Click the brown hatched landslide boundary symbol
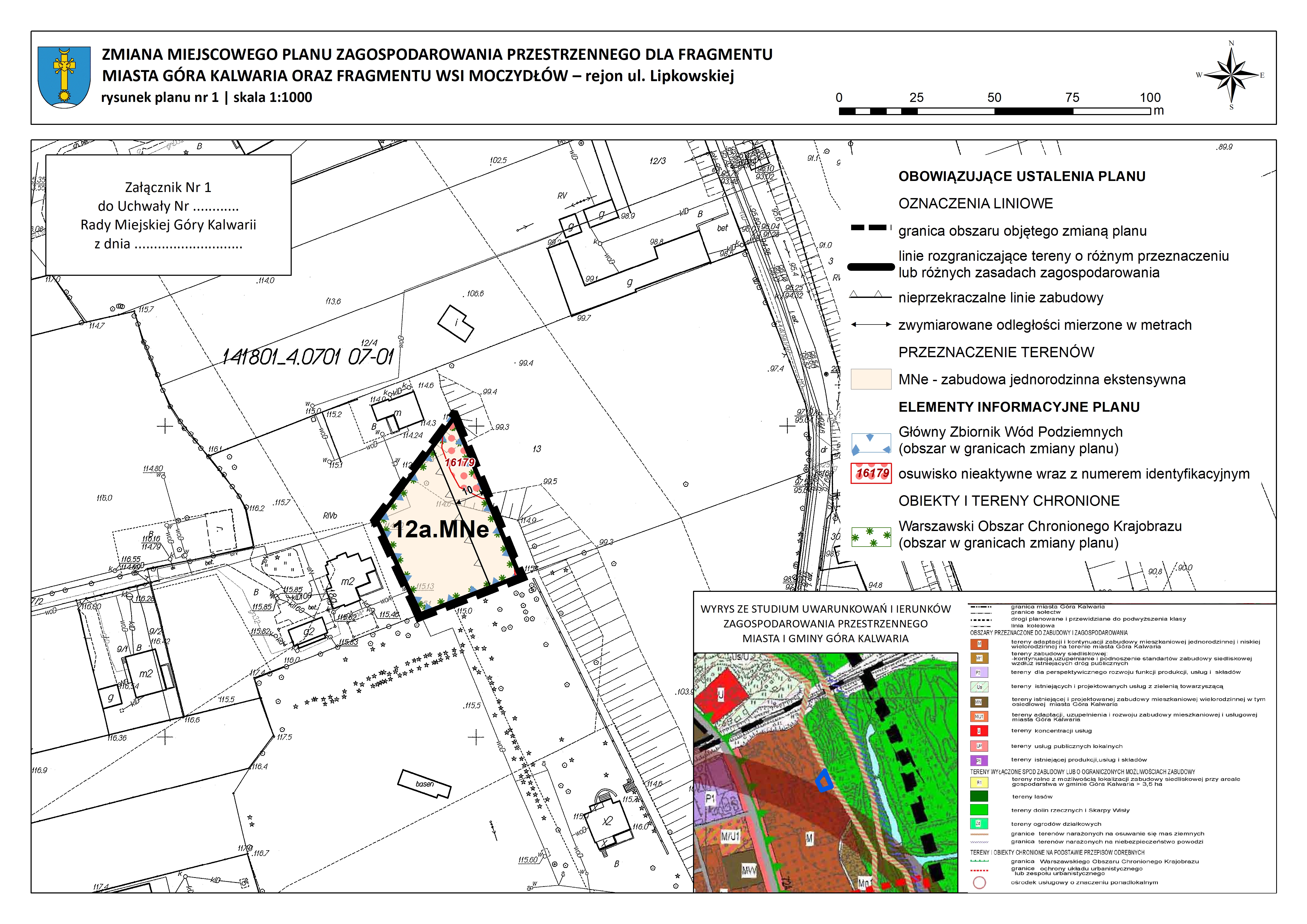 (979, 834)
